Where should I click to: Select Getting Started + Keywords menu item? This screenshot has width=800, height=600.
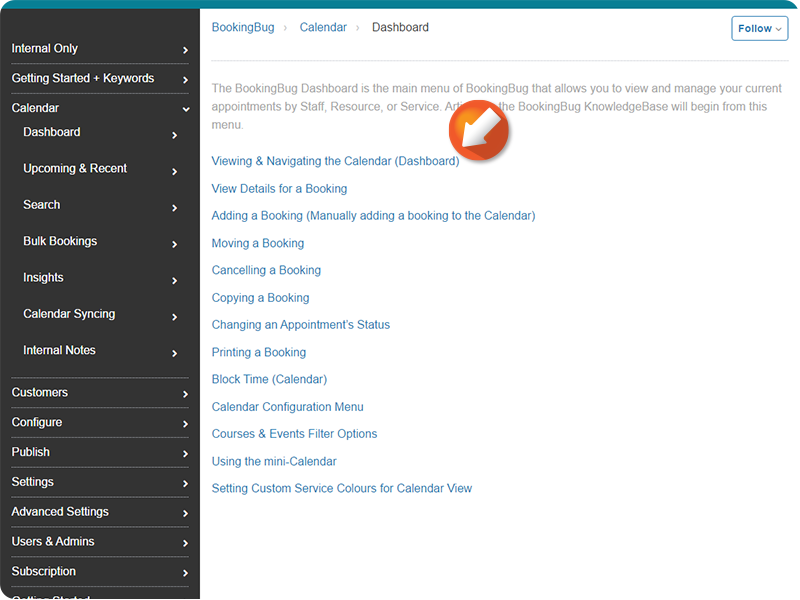point(83,78)
